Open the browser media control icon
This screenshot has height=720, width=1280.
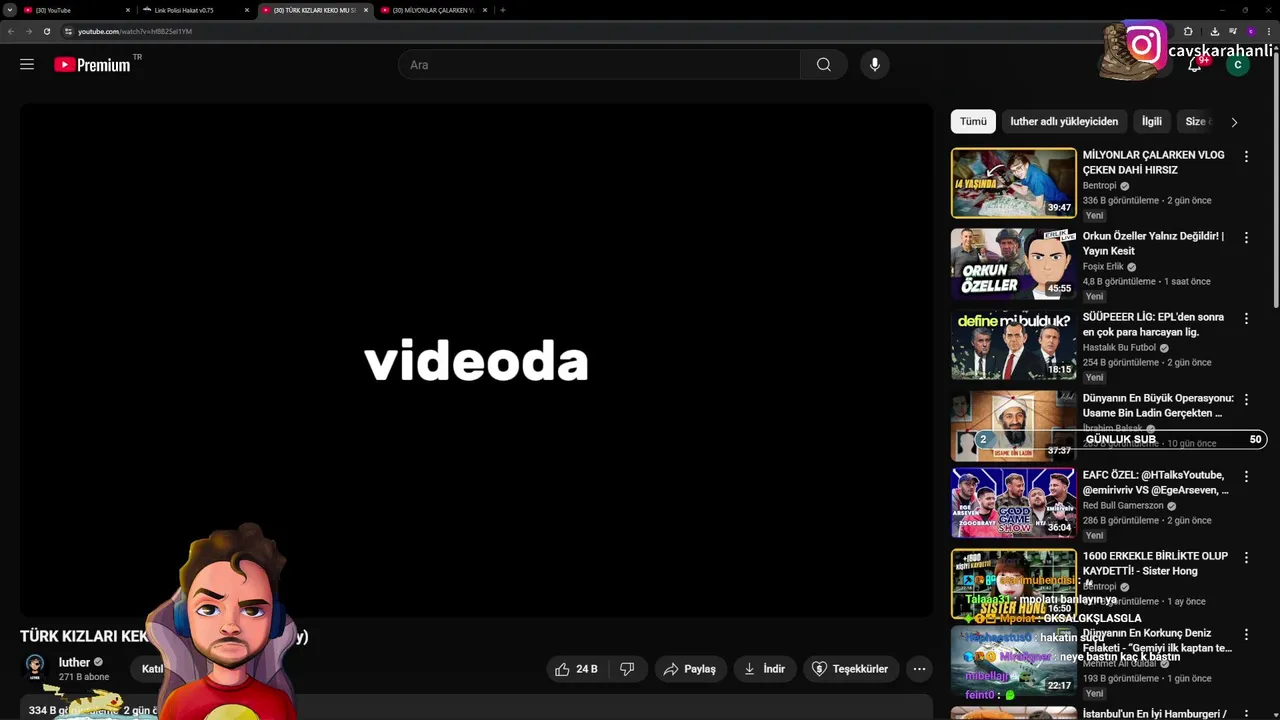point(1233,31)
